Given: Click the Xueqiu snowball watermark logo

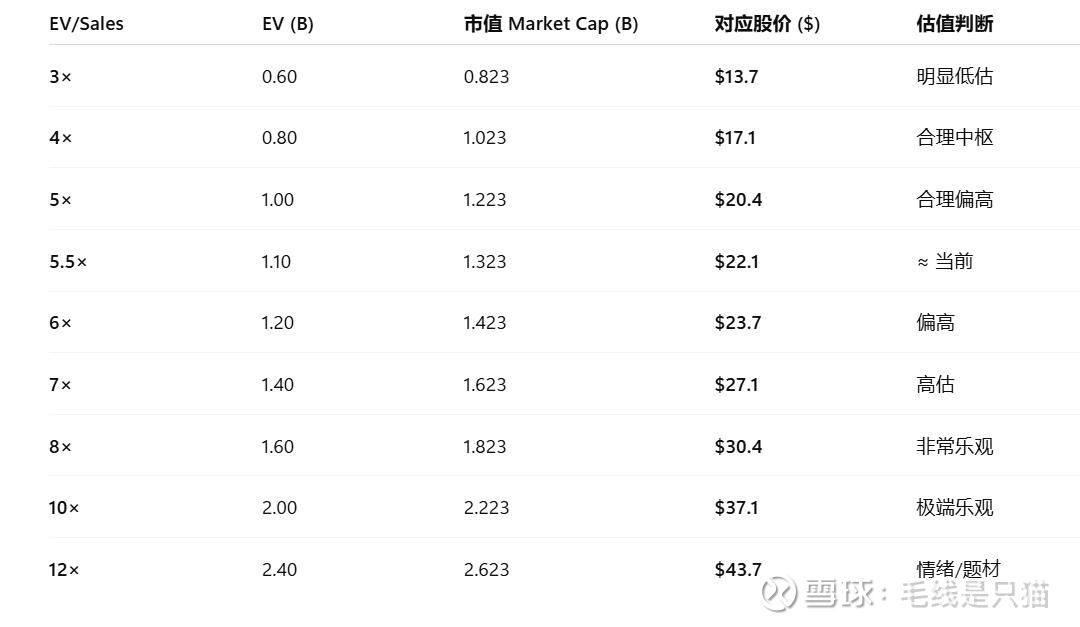Looking at the screenshot, I should (x=780, y=594).
